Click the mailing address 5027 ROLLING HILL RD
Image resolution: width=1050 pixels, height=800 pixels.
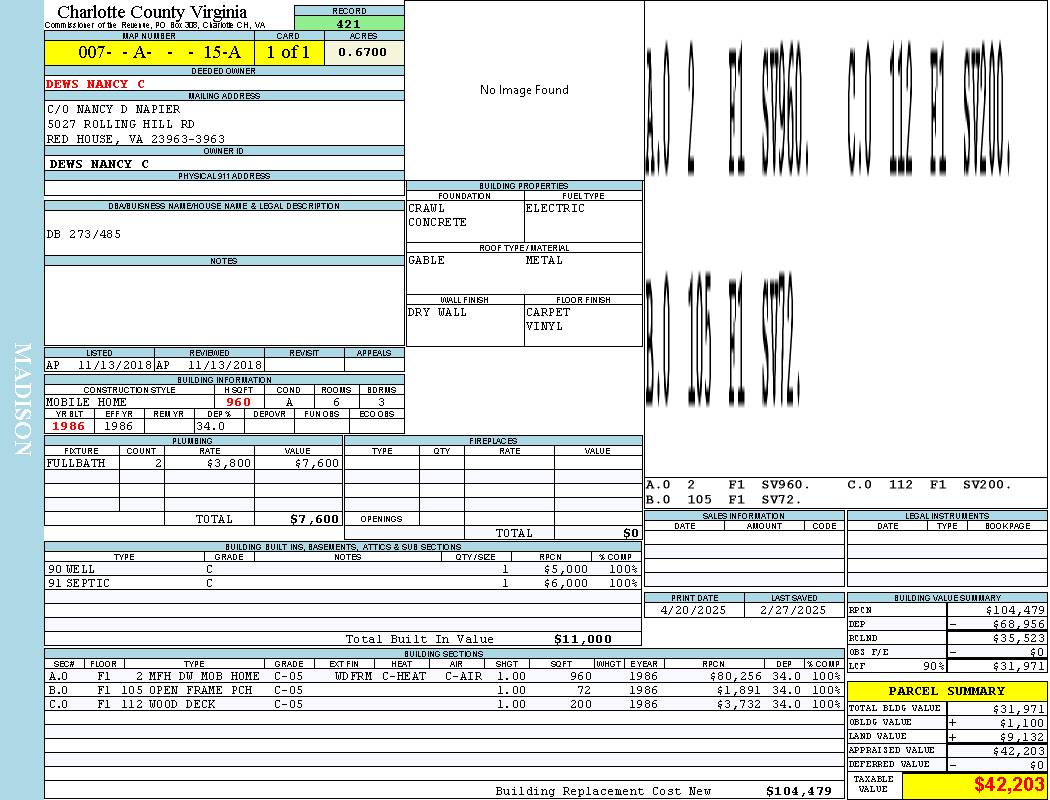(120, 124)
